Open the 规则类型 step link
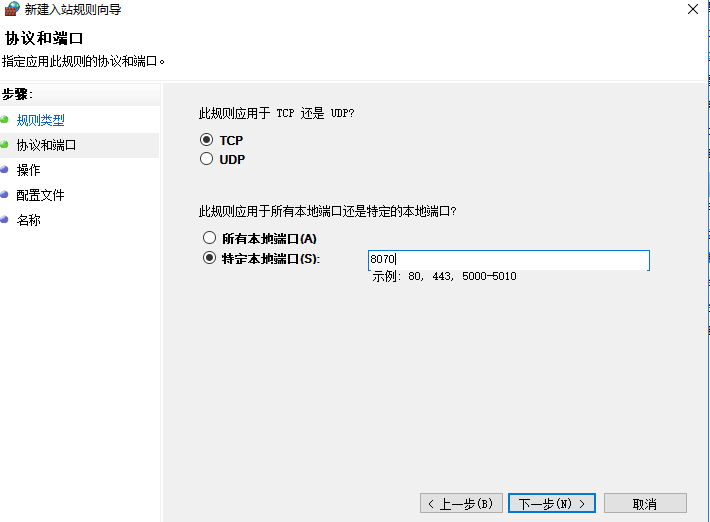The height and width of the screenshot is (522, 710). 41,120
